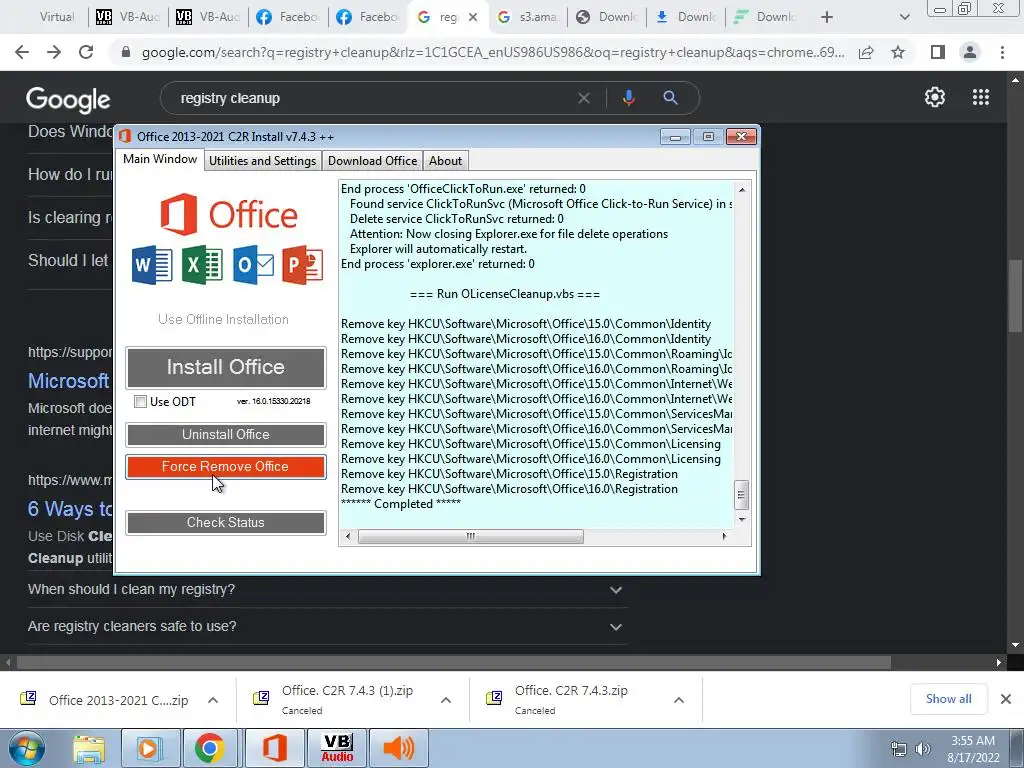Open options for Office. C2R 7.4.3 (1).zip
This screenshot has height=768, width=1024.
point(446,700)
